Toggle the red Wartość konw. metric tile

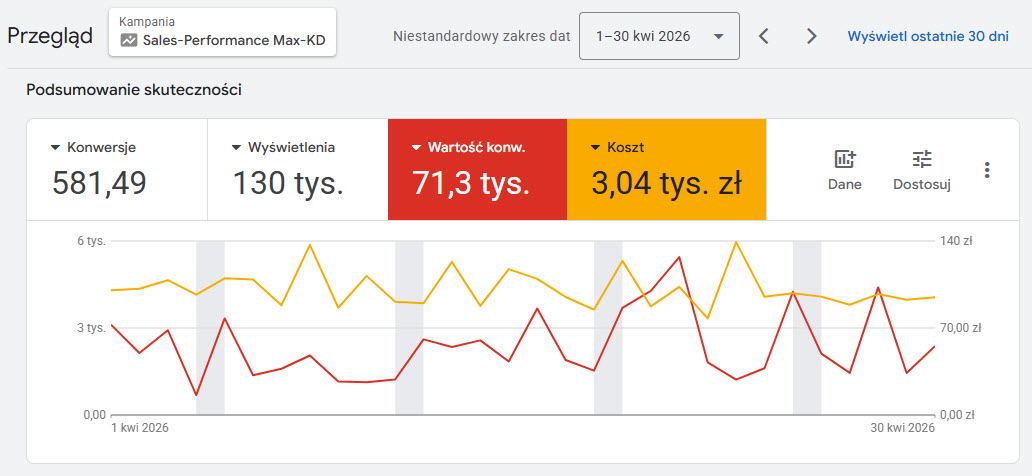pos(477,169)
